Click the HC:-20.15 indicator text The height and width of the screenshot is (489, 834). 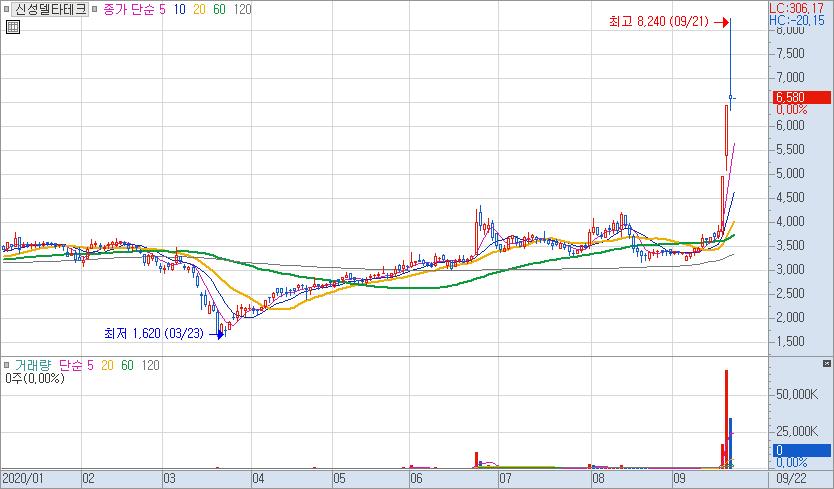point(797,20)
